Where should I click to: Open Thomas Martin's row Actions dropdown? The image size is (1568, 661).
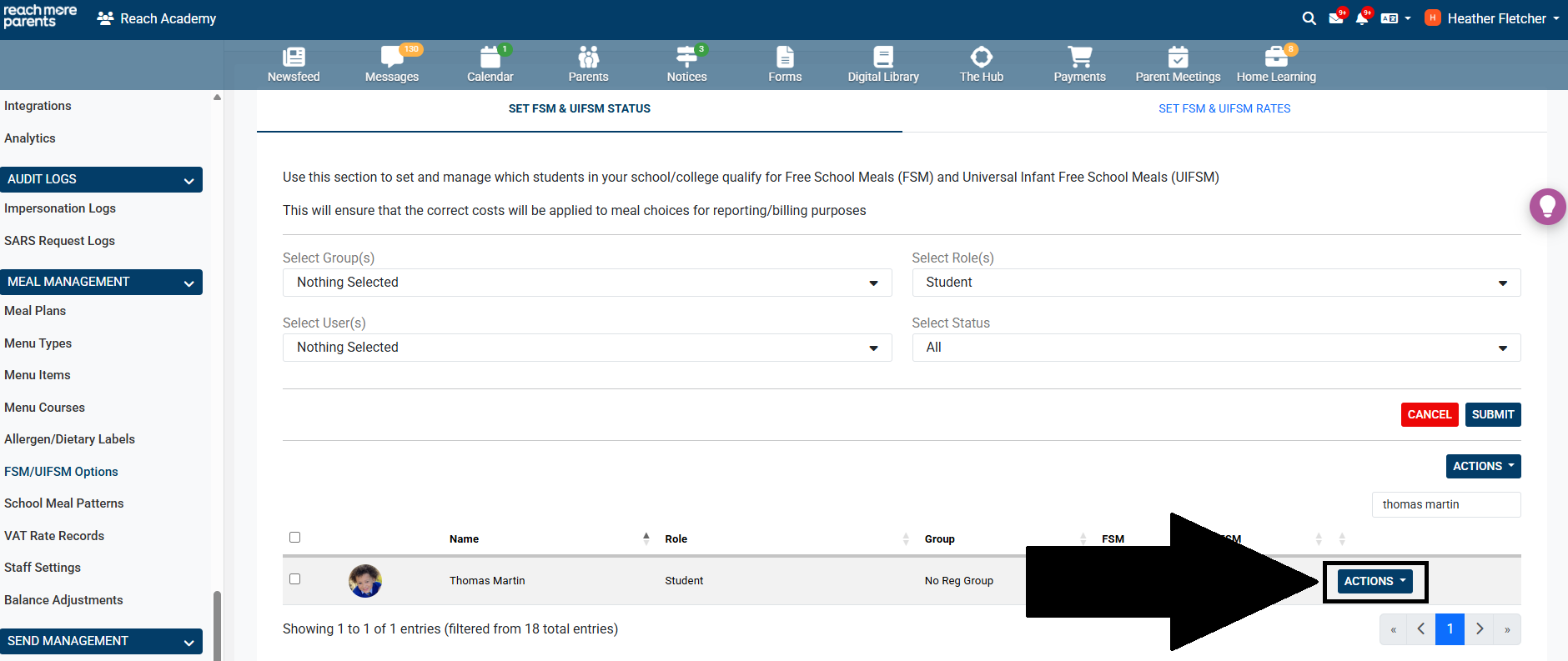click(1375, 581)
